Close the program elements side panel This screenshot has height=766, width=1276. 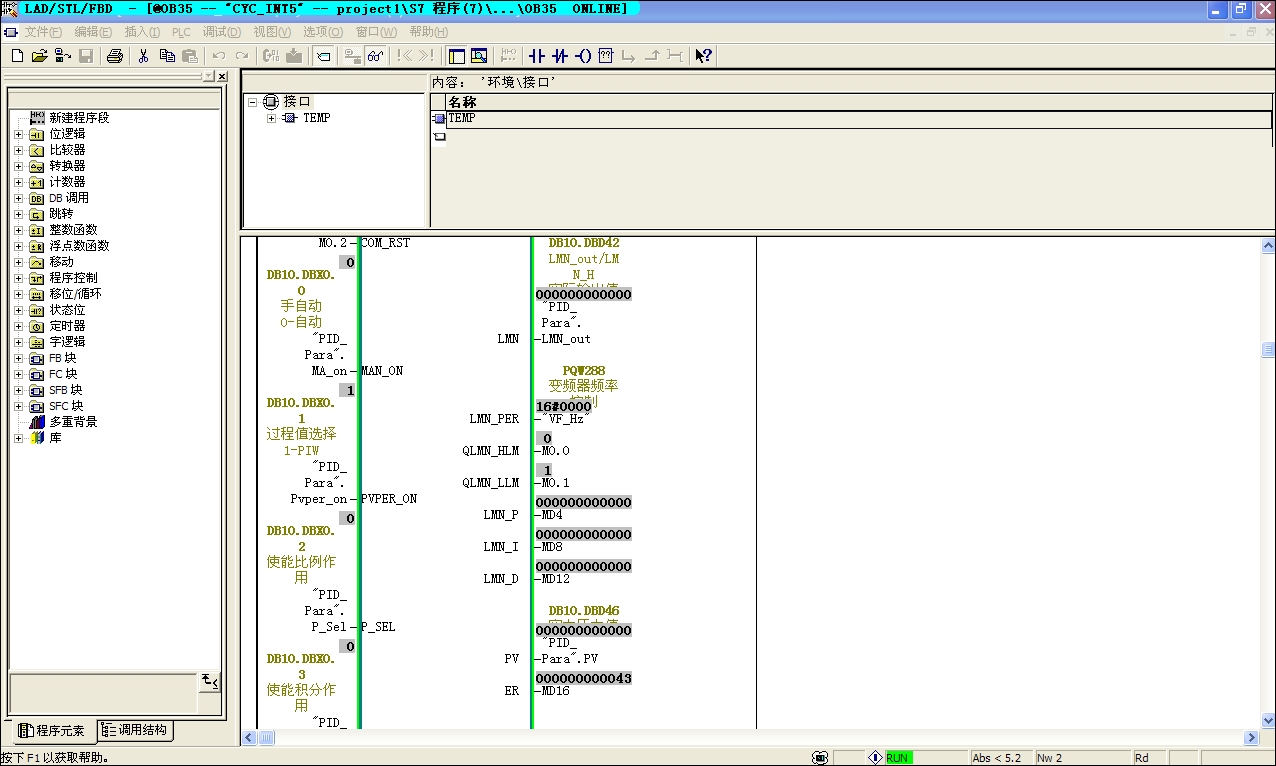(222, 77)
